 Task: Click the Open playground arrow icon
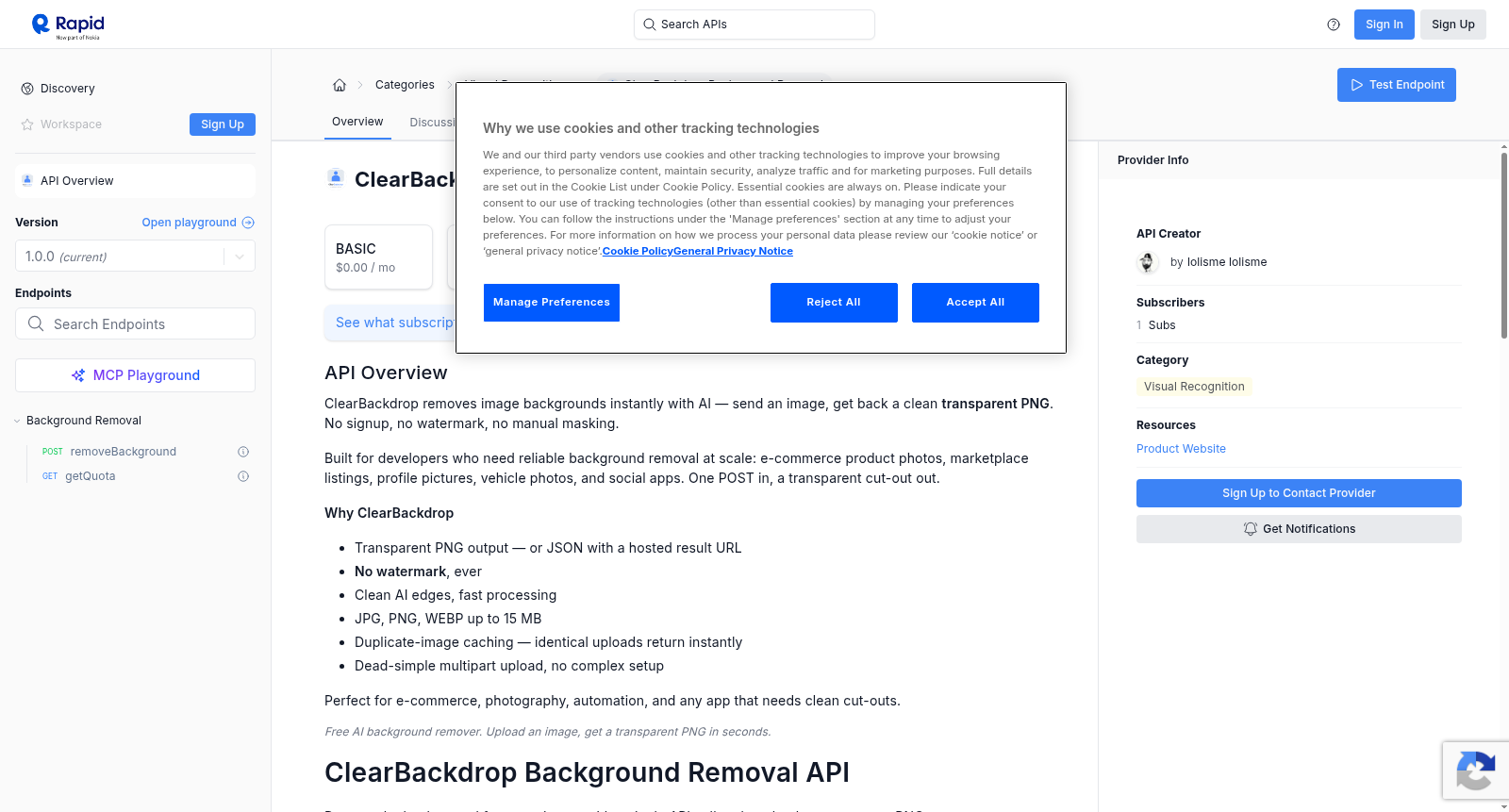click(x=248, y=223)
